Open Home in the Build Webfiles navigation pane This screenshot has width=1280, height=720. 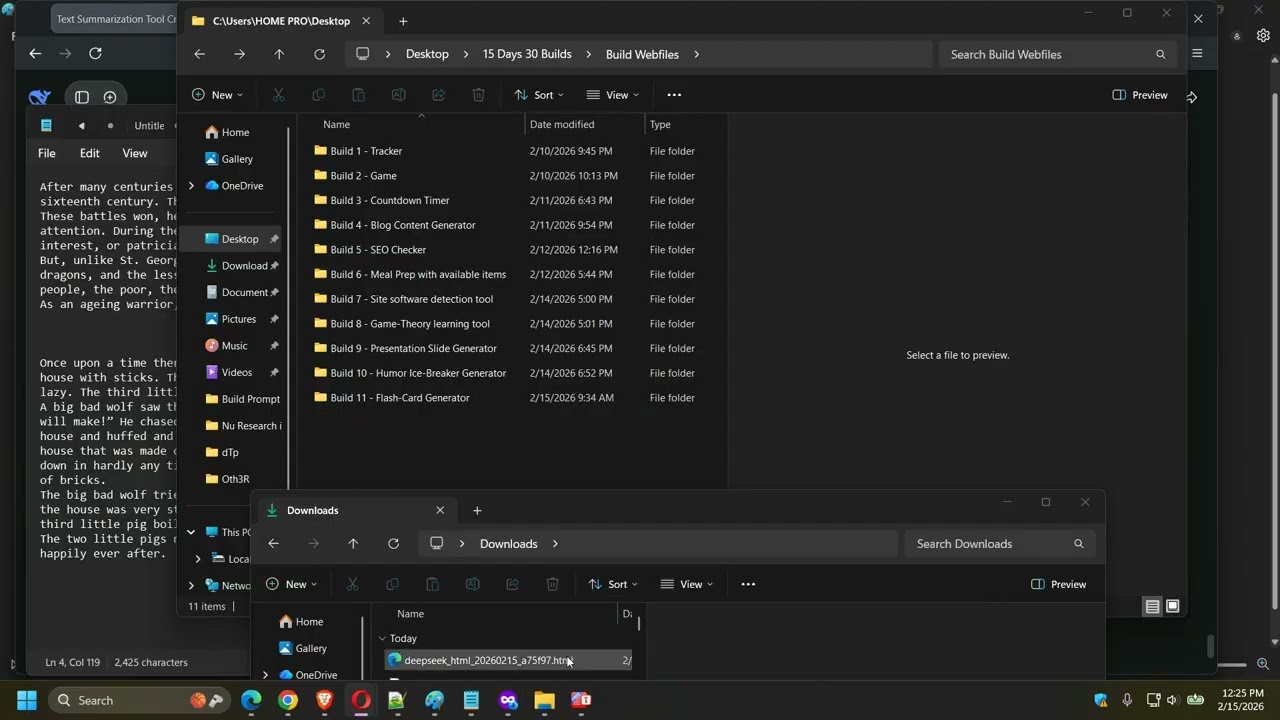[227, 132]
